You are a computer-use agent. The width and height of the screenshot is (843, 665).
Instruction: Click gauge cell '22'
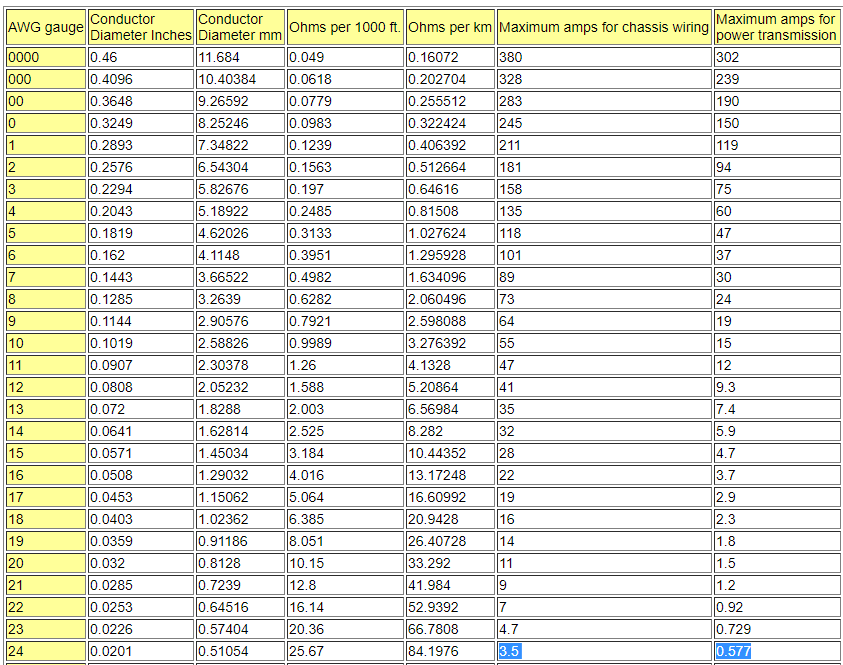point(46,607)
